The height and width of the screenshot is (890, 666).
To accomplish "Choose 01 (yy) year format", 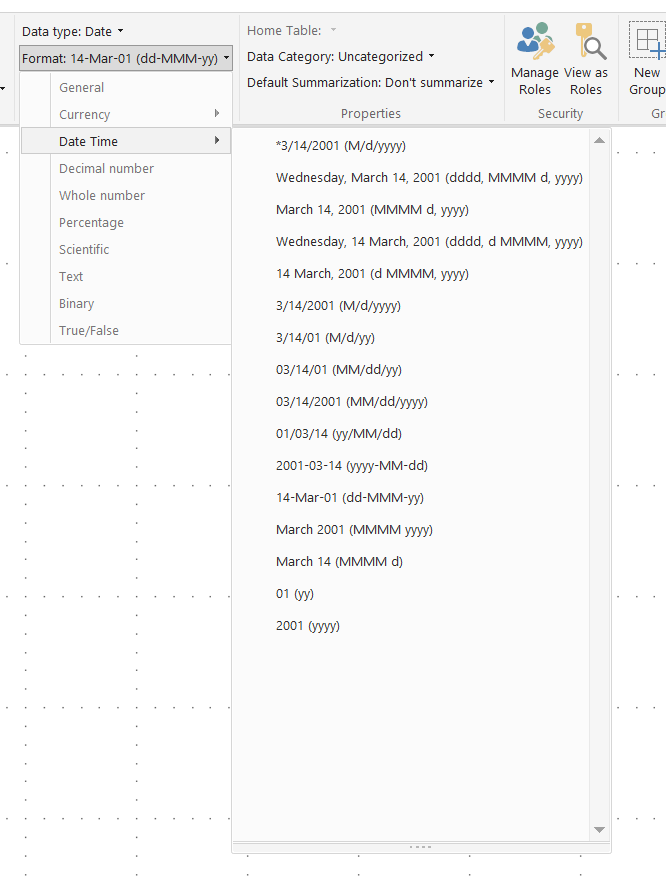I will pyautogui.click(x=412, y=594).
